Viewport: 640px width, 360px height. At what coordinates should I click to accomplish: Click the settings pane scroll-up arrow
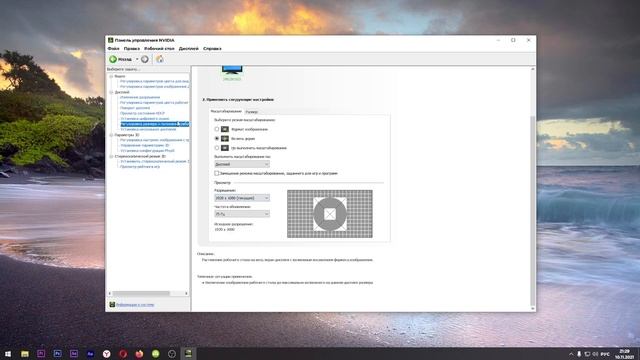click(533, 69)
